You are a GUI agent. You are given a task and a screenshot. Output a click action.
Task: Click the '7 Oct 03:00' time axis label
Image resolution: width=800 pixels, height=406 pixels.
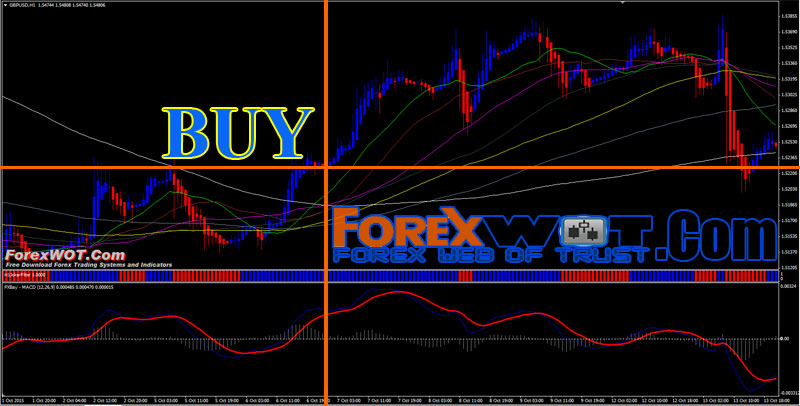(347, 400)
